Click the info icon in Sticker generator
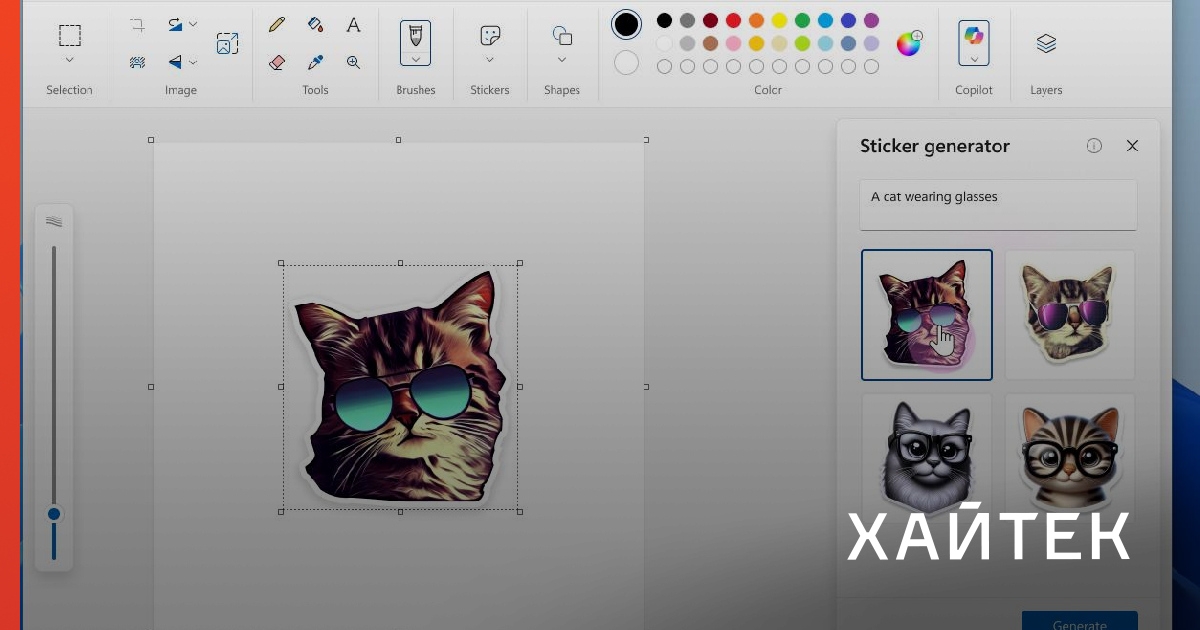 tap(1094, 146)
